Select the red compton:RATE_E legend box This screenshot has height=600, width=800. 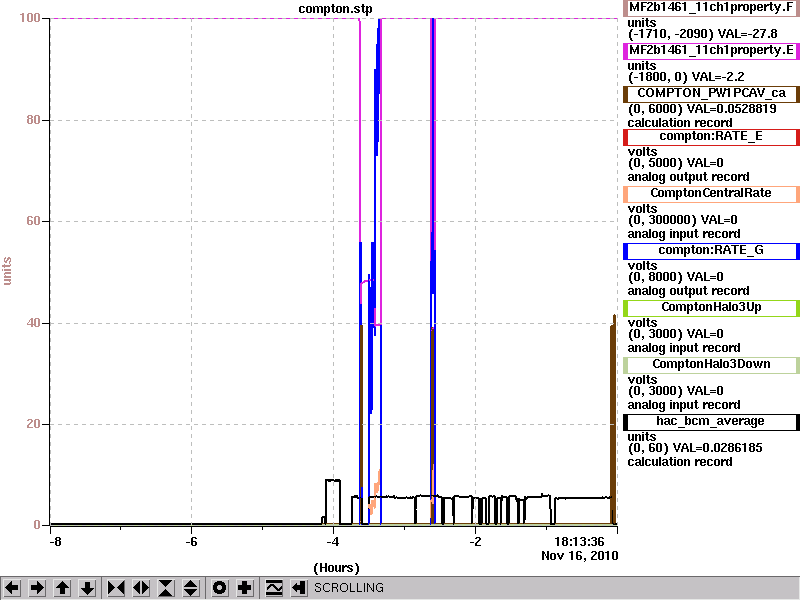(x=711, y=137)
